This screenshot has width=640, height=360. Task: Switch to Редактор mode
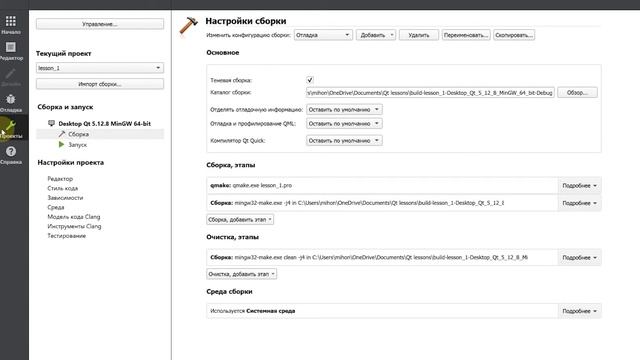[x=11, y=51]
